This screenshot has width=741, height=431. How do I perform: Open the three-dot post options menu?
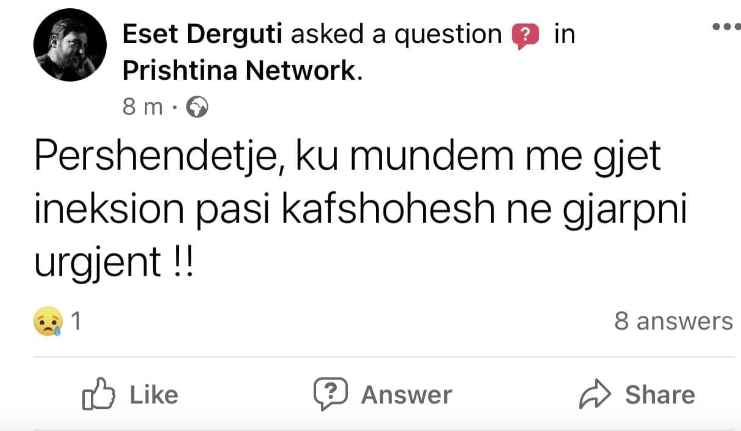tap(725, 27)
